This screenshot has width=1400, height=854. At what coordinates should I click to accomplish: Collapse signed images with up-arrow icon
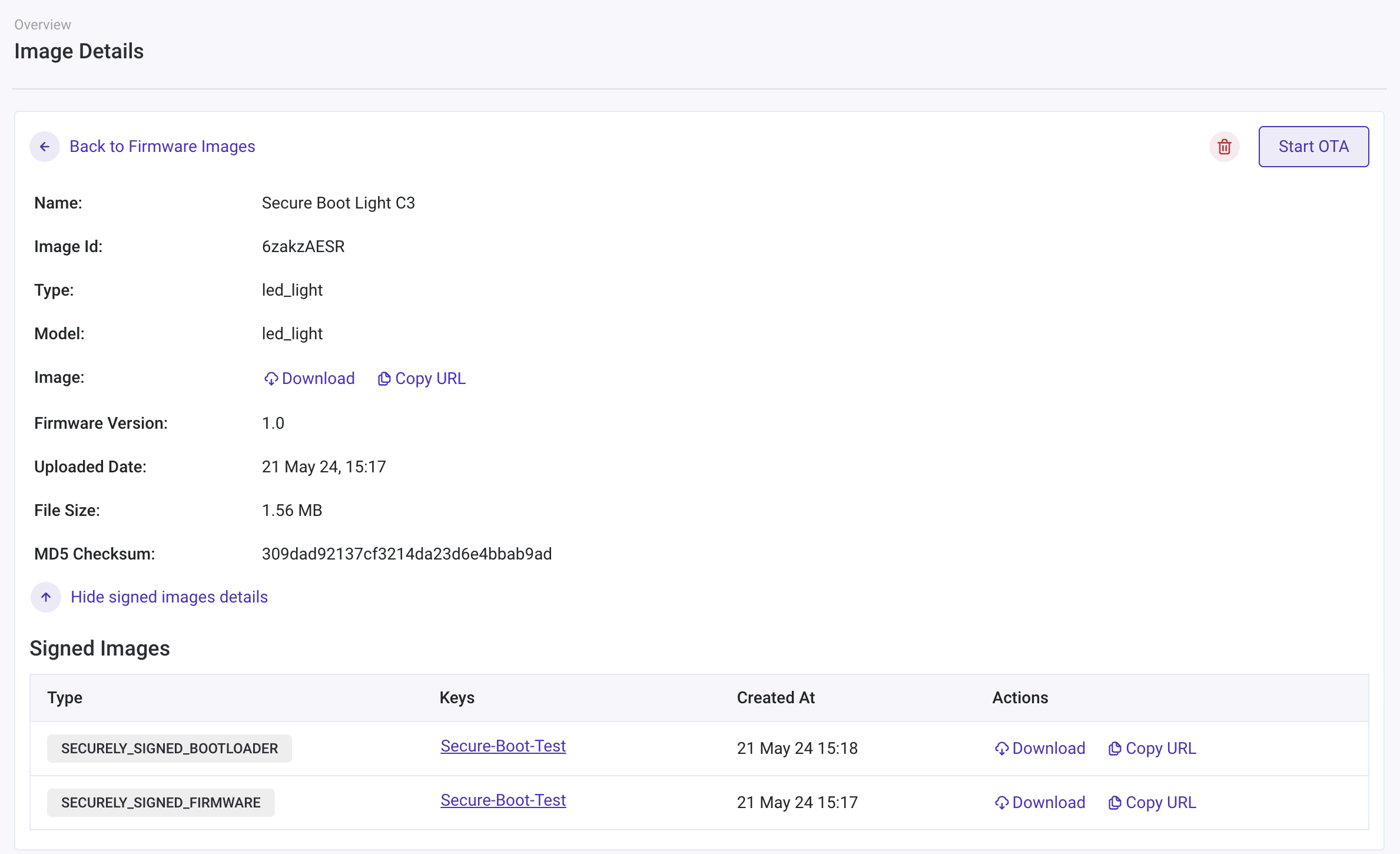(x=46, y=597)
